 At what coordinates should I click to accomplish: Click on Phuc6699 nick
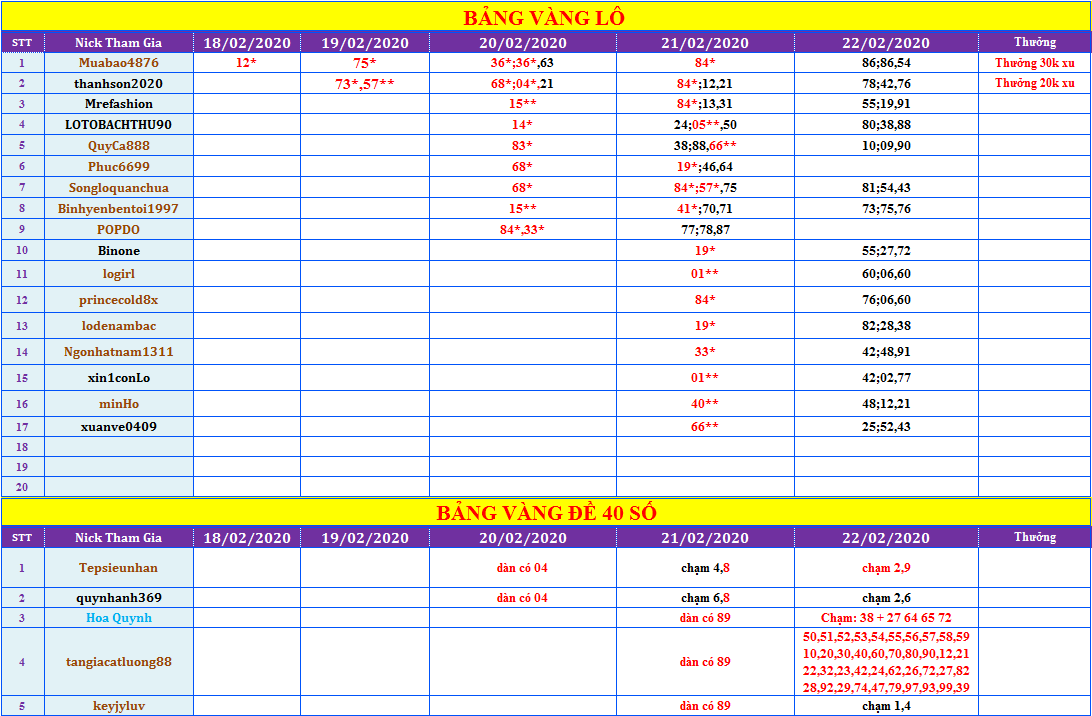[x=118, y=166]
